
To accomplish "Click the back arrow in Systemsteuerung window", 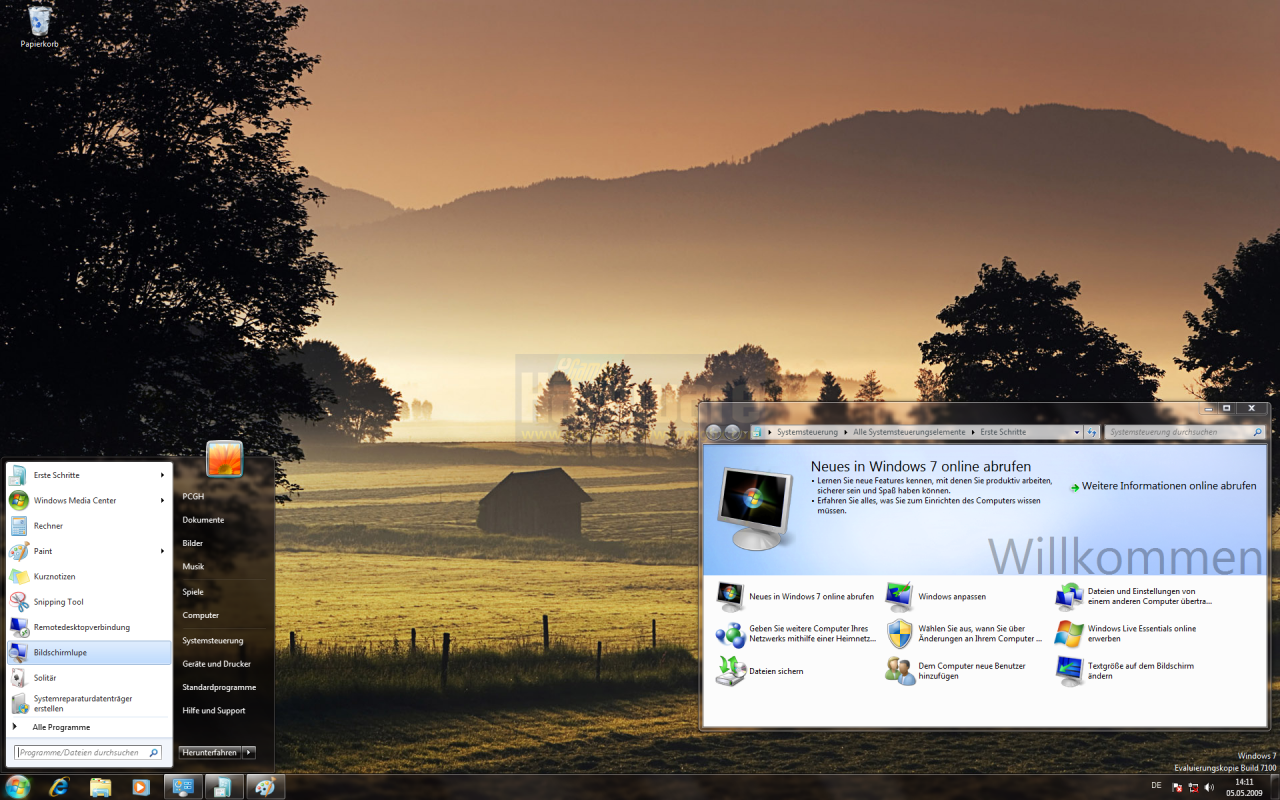I will (714, 432).
